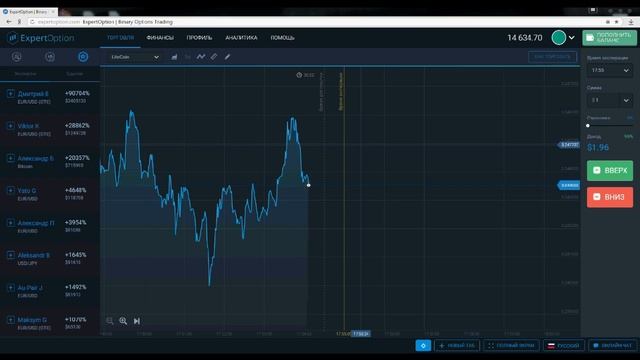
Task: Expand Viktor trader row plus icon
Action: [x=11, y=126]
